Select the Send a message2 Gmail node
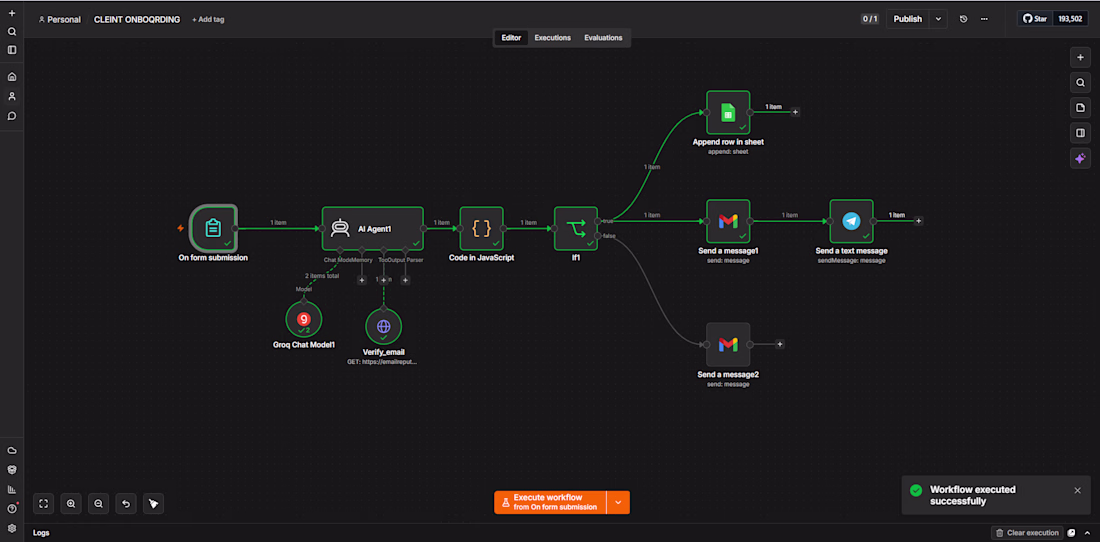 728,344
